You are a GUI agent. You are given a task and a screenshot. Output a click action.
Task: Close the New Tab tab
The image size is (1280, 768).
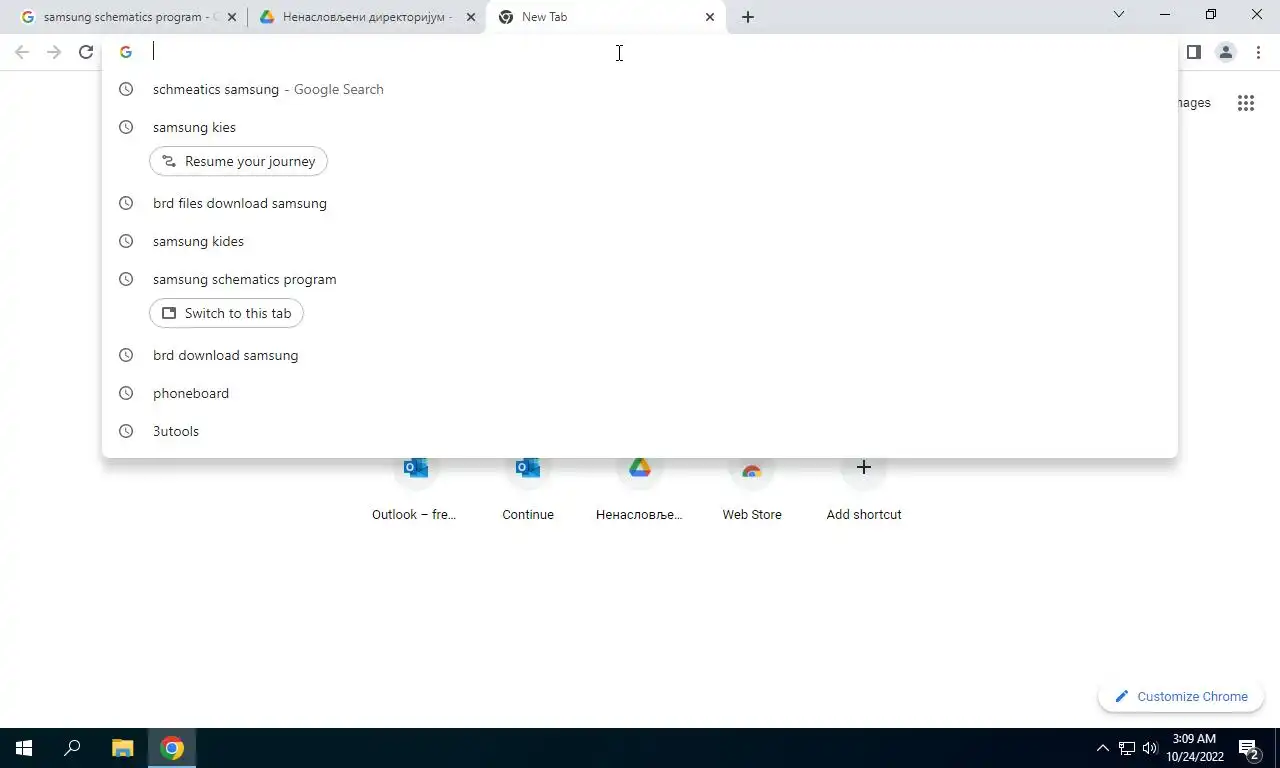point(710,17)
